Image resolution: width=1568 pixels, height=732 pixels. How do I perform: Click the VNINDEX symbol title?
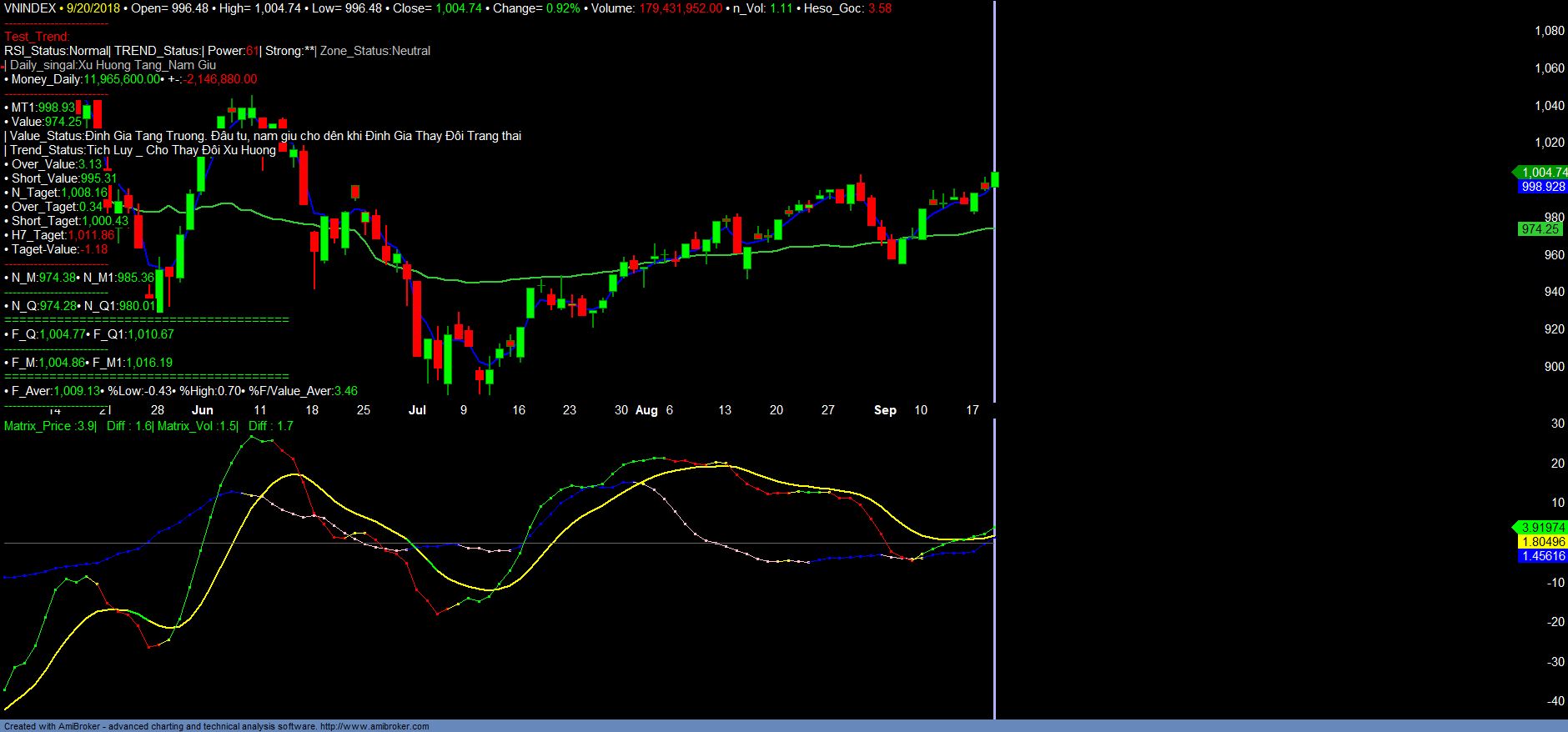(30, 8)
